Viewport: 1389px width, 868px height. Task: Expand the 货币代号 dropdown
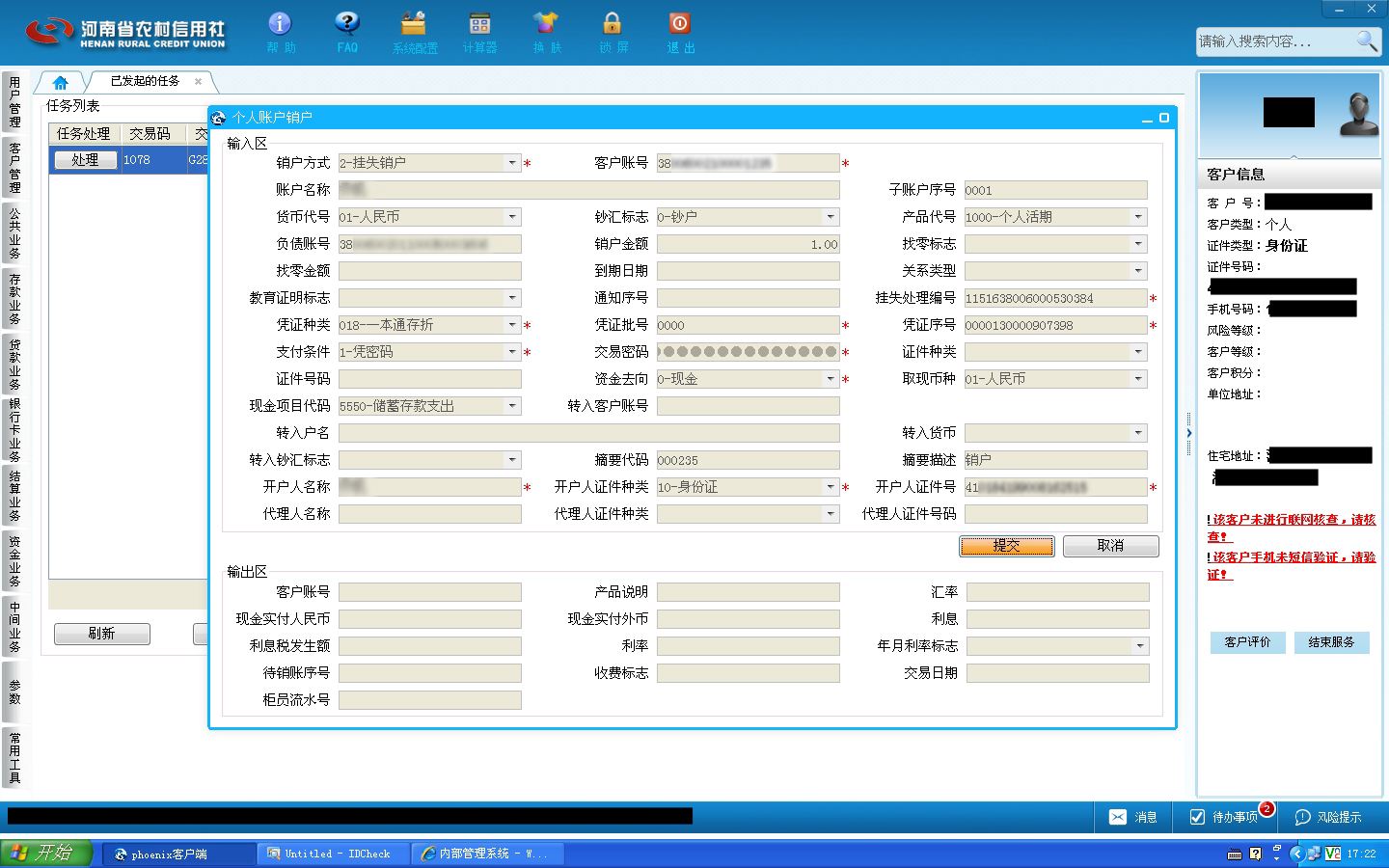coord(512,217)
